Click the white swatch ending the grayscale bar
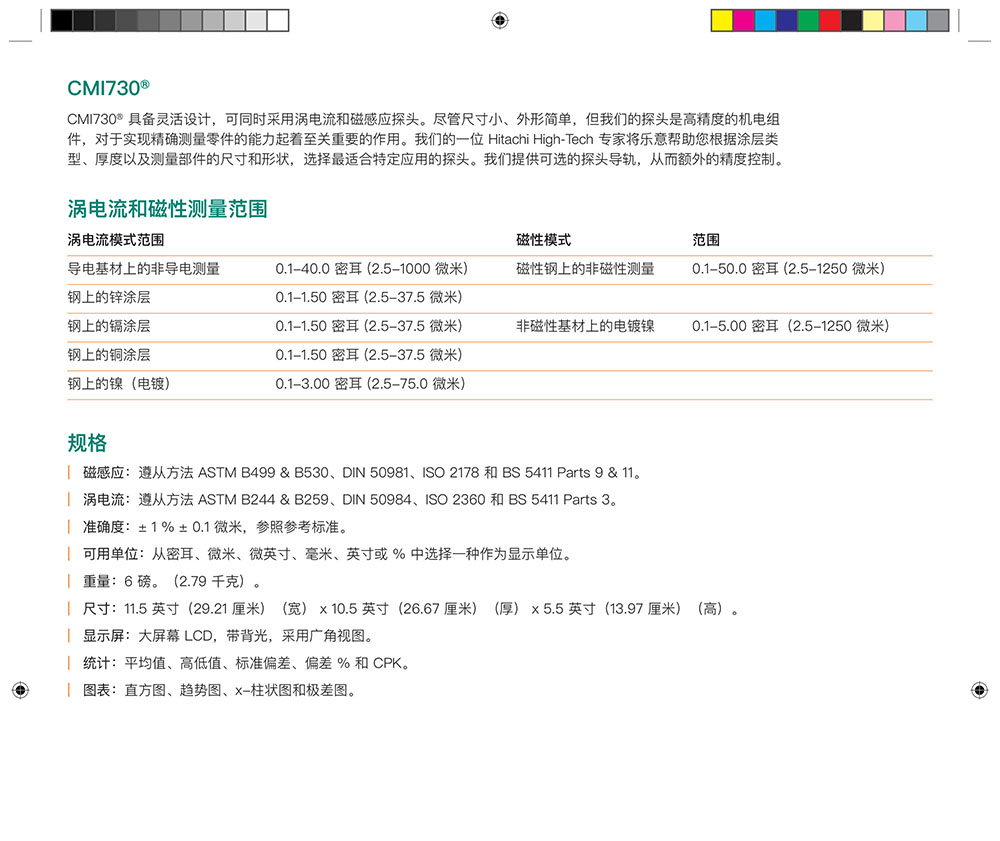This screenshot has width=1000, height=841. click(x=278, y=20)
